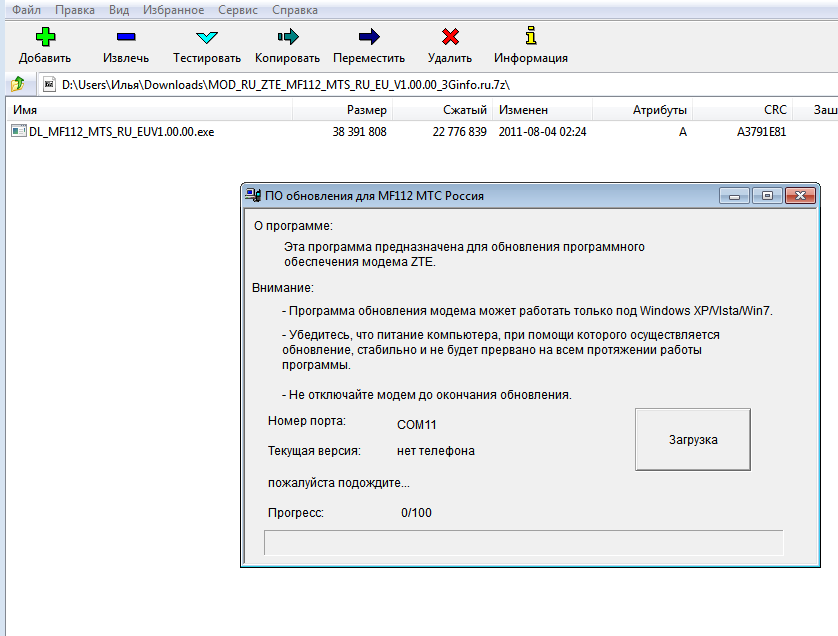Click the 'Прогресс:' label
The width and height of the screenshot is (838, 636).
pos(296,513)
